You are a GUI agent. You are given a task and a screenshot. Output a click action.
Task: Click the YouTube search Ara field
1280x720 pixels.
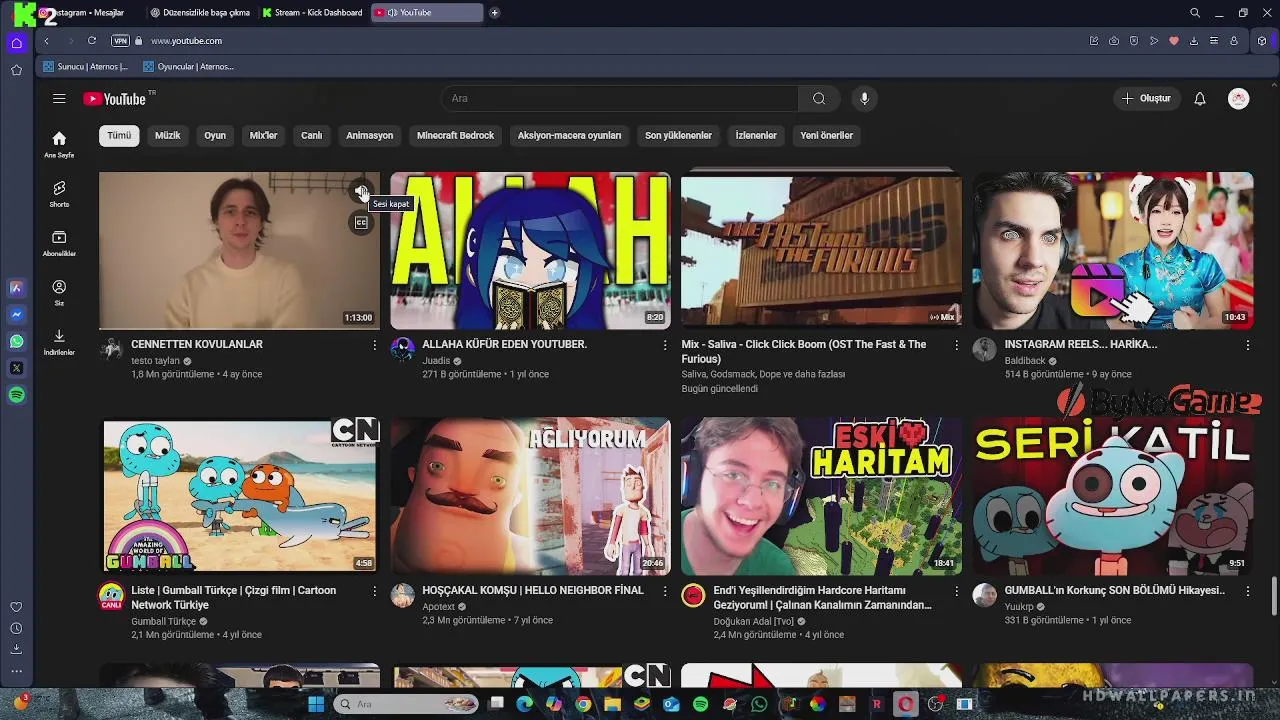coord(620,98)
